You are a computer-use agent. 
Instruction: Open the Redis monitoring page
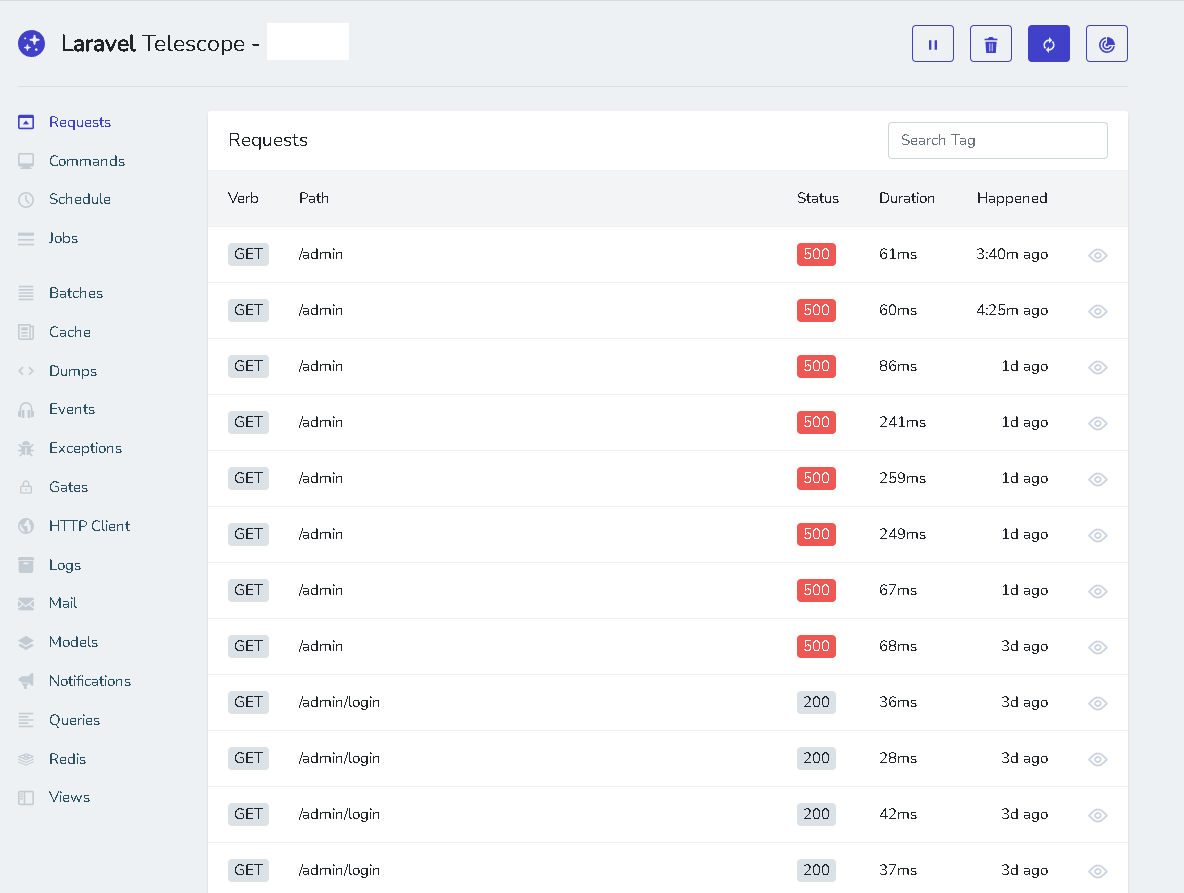[x=68, y=758]
